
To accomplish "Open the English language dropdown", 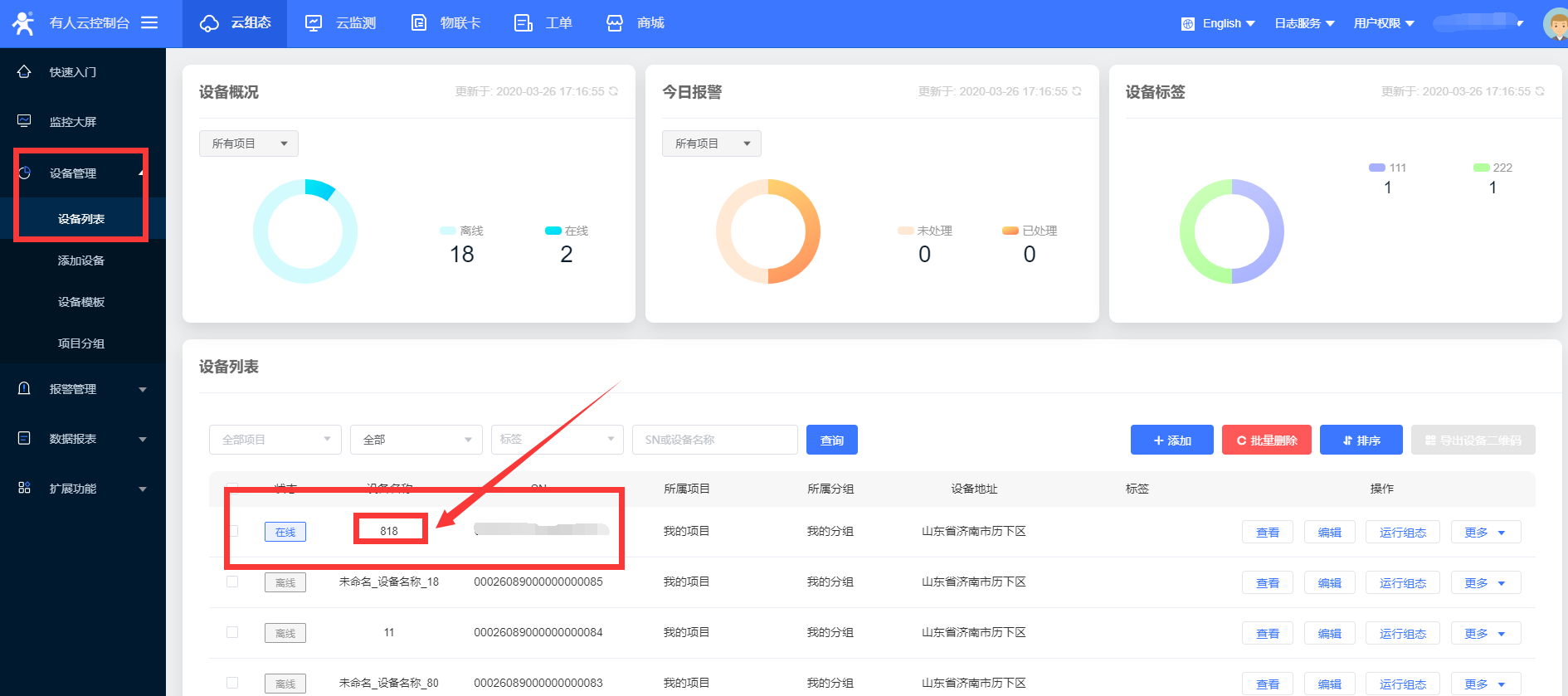I will point(1218,23).
